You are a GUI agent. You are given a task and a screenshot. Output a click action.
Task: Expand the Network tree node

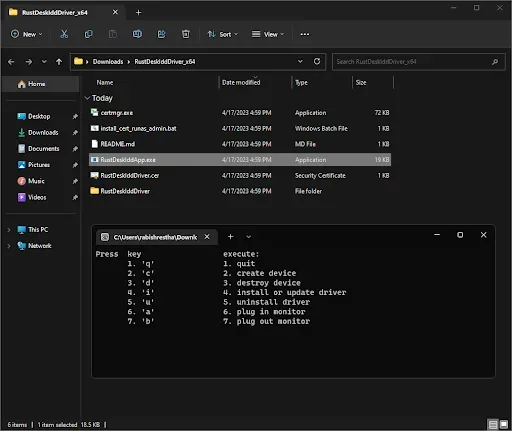point(9,246)
